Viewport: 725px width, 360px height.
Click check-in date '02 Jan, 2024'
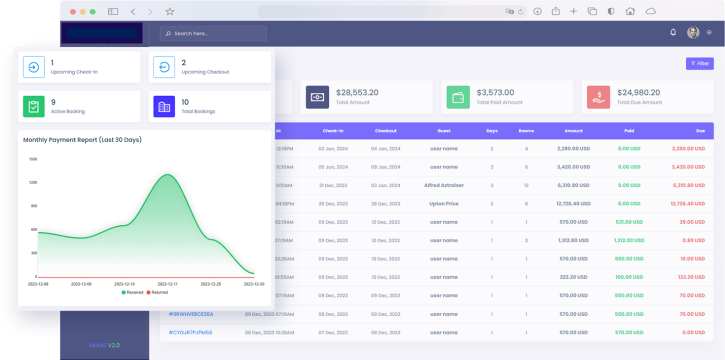333,149
